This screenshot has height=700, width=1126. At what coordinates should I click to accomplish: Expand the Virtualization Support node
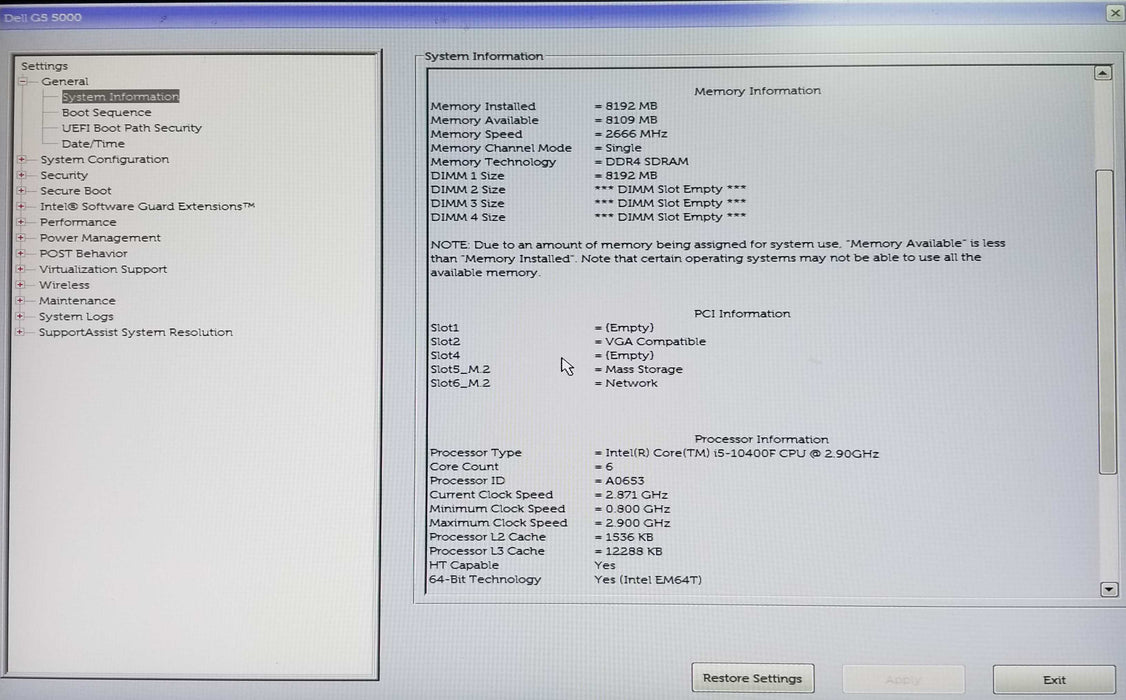[x=21, y=269]
